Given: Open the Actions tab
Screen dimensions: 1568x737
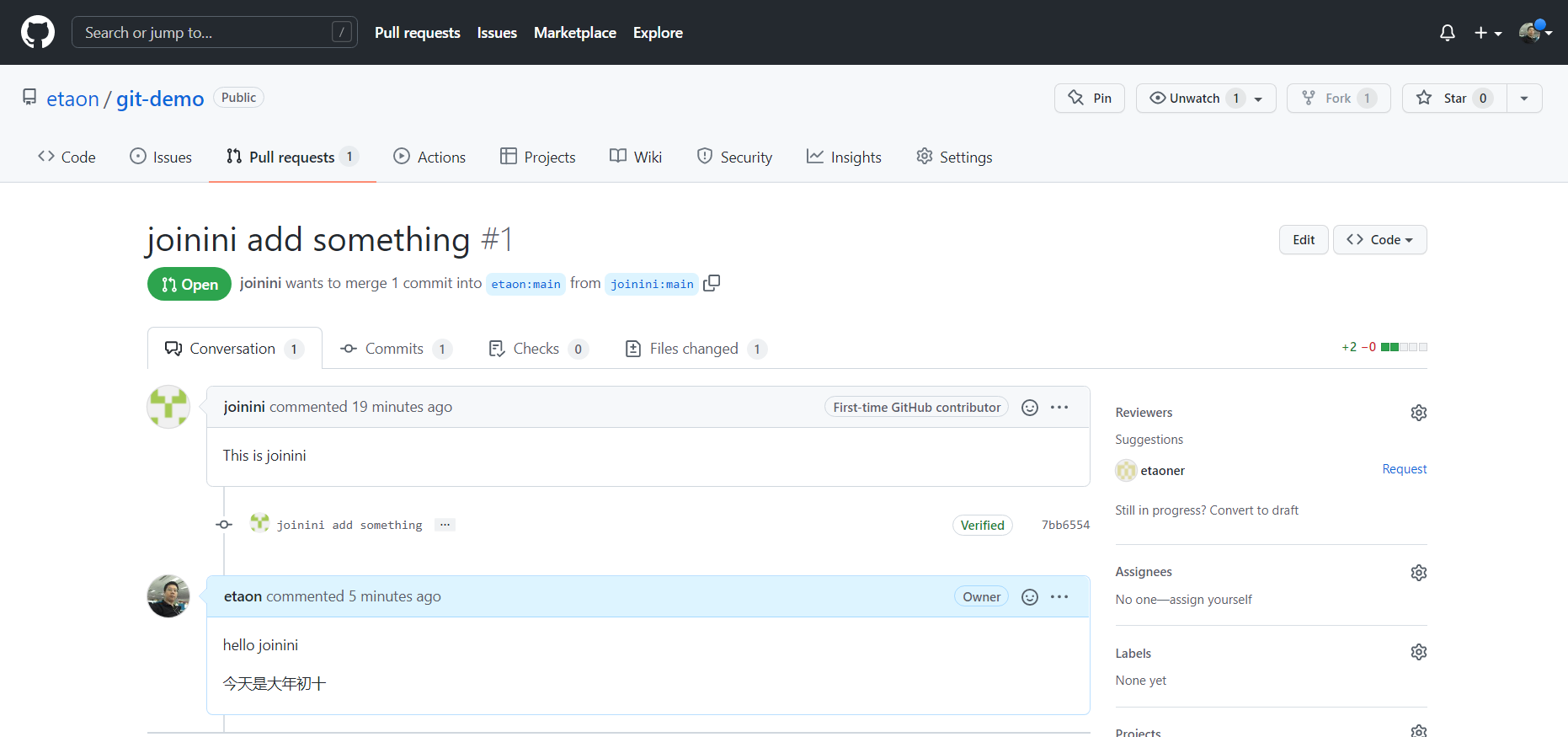Looking at the screenshot, I should click(x=429, y=158).
